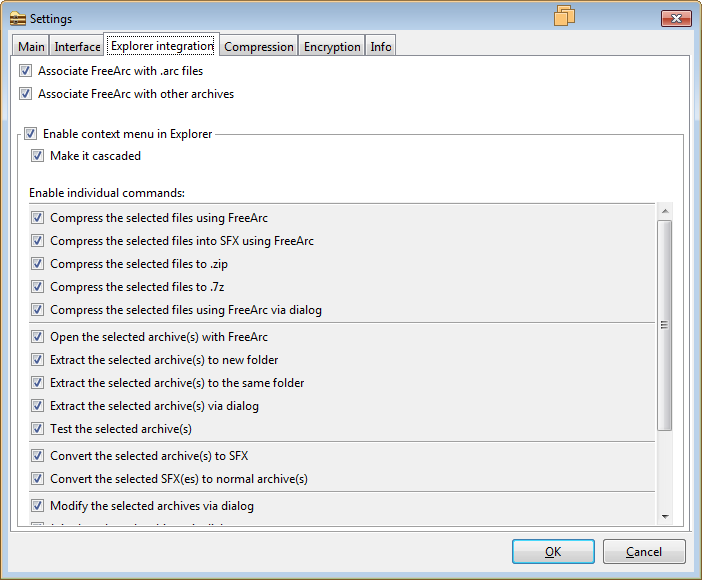The height and width of the screenshot is (580, 702).
Task: Toggle Associate FreeArc with other archives
Action: (x=26, y=94)
